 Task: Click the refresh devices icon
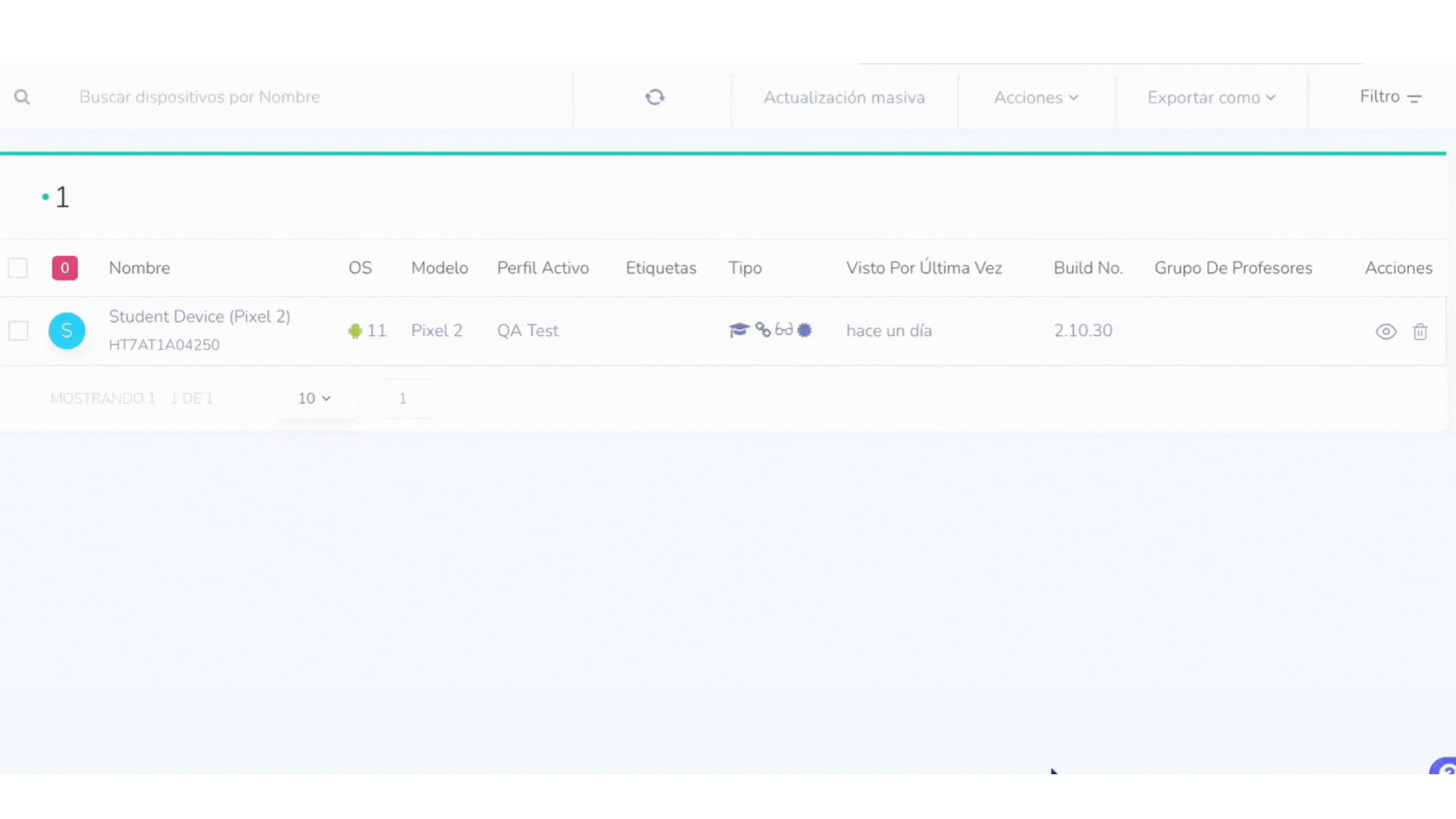654,97
